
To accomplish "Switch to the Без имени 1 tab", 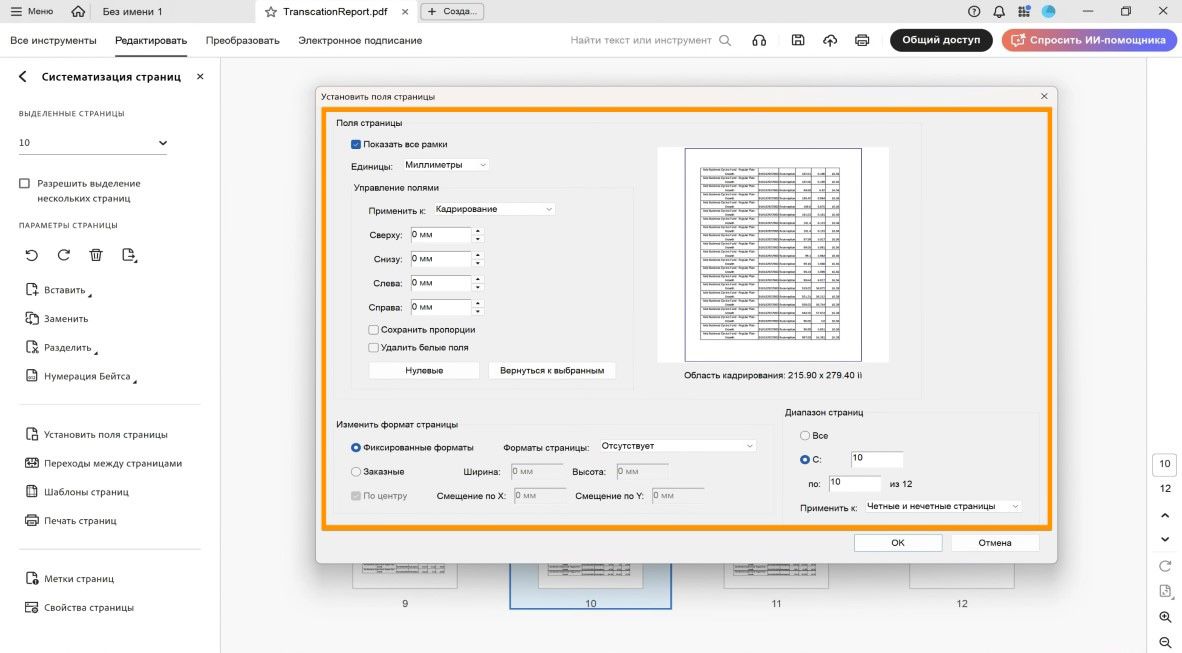I will click(133, 11).
